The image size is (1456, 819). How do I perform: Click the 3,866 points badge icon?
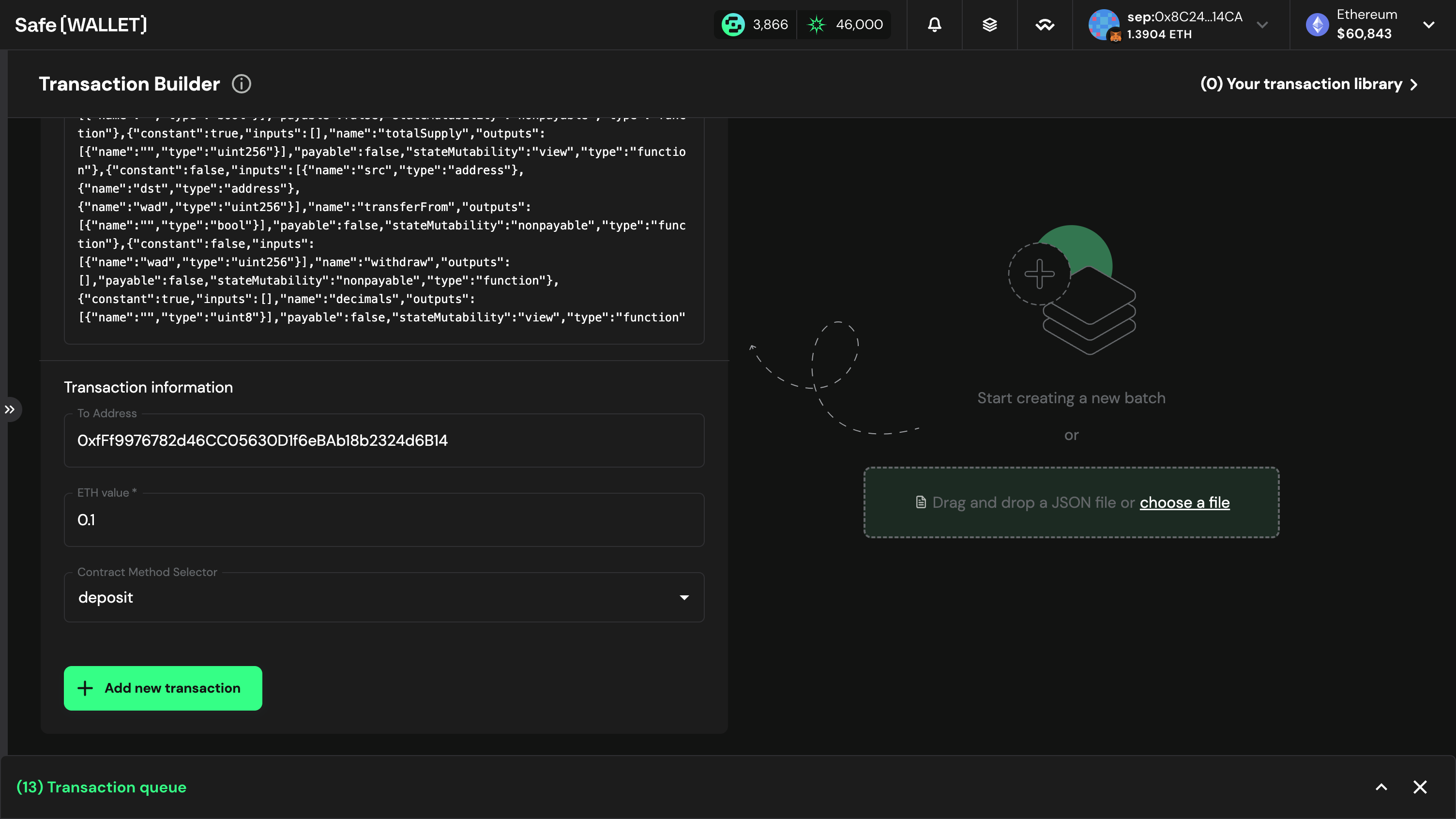click(x=733, y=24)
